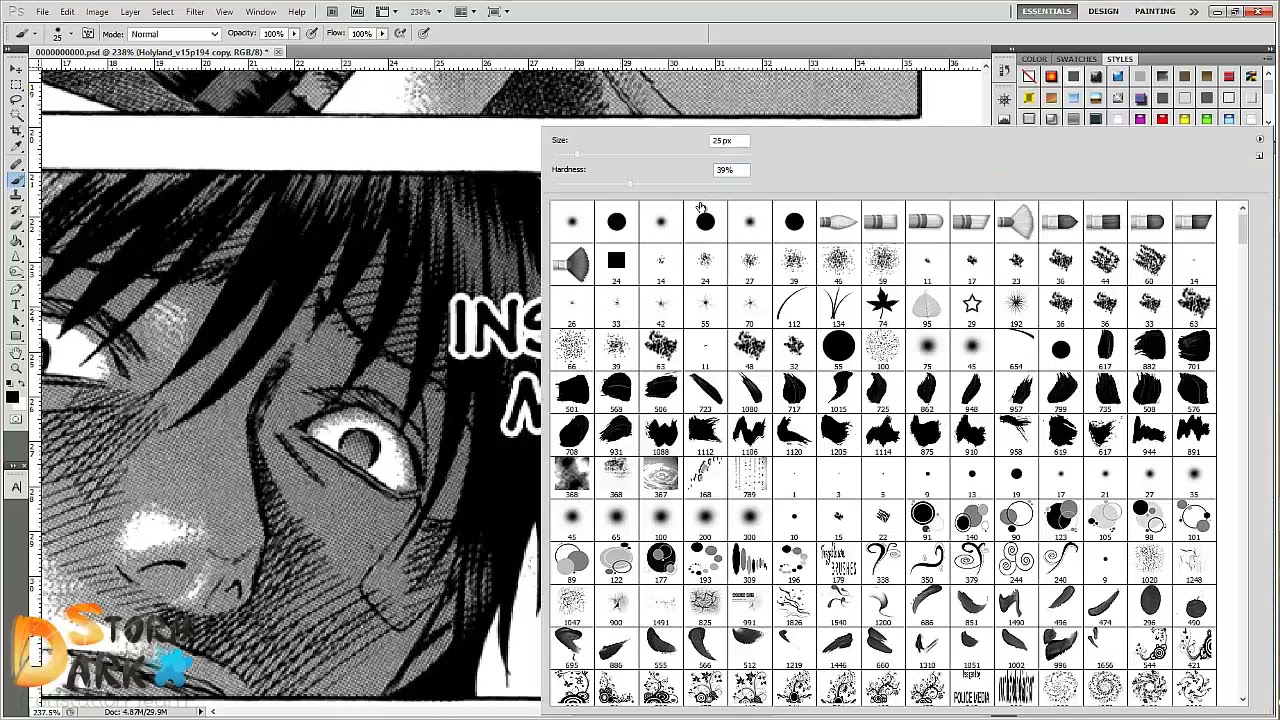Open the File menu

[x=43, y=12]
